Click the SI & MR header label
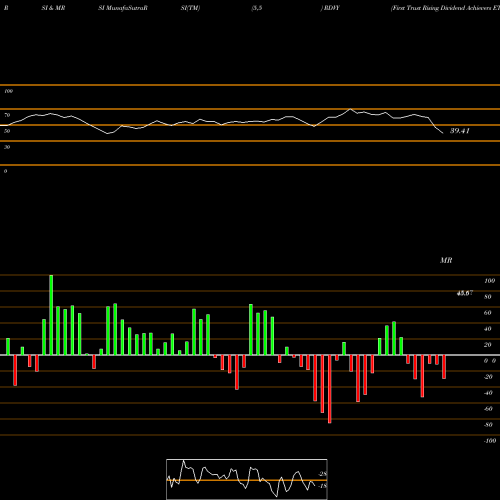 (x=53, y=8)
